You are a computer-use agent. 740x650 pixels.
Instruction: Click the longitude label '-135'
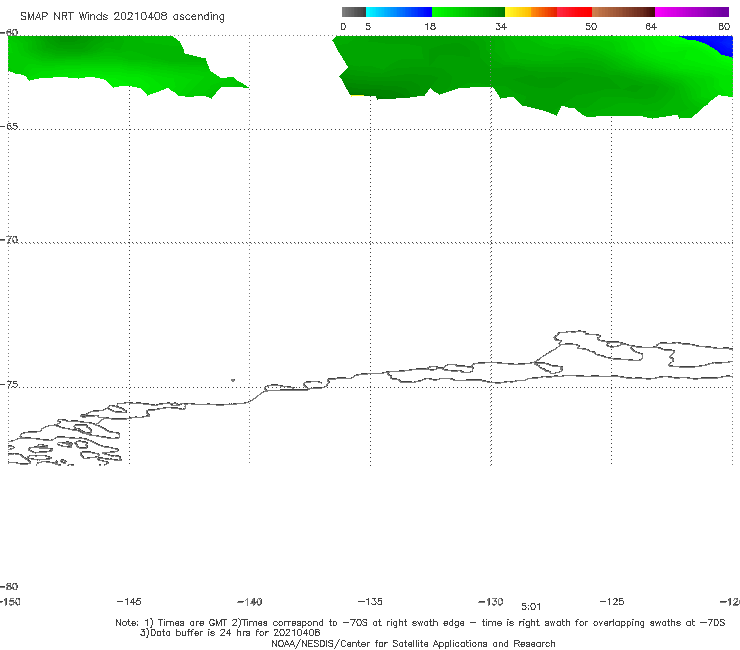click(x=370, y=602)
